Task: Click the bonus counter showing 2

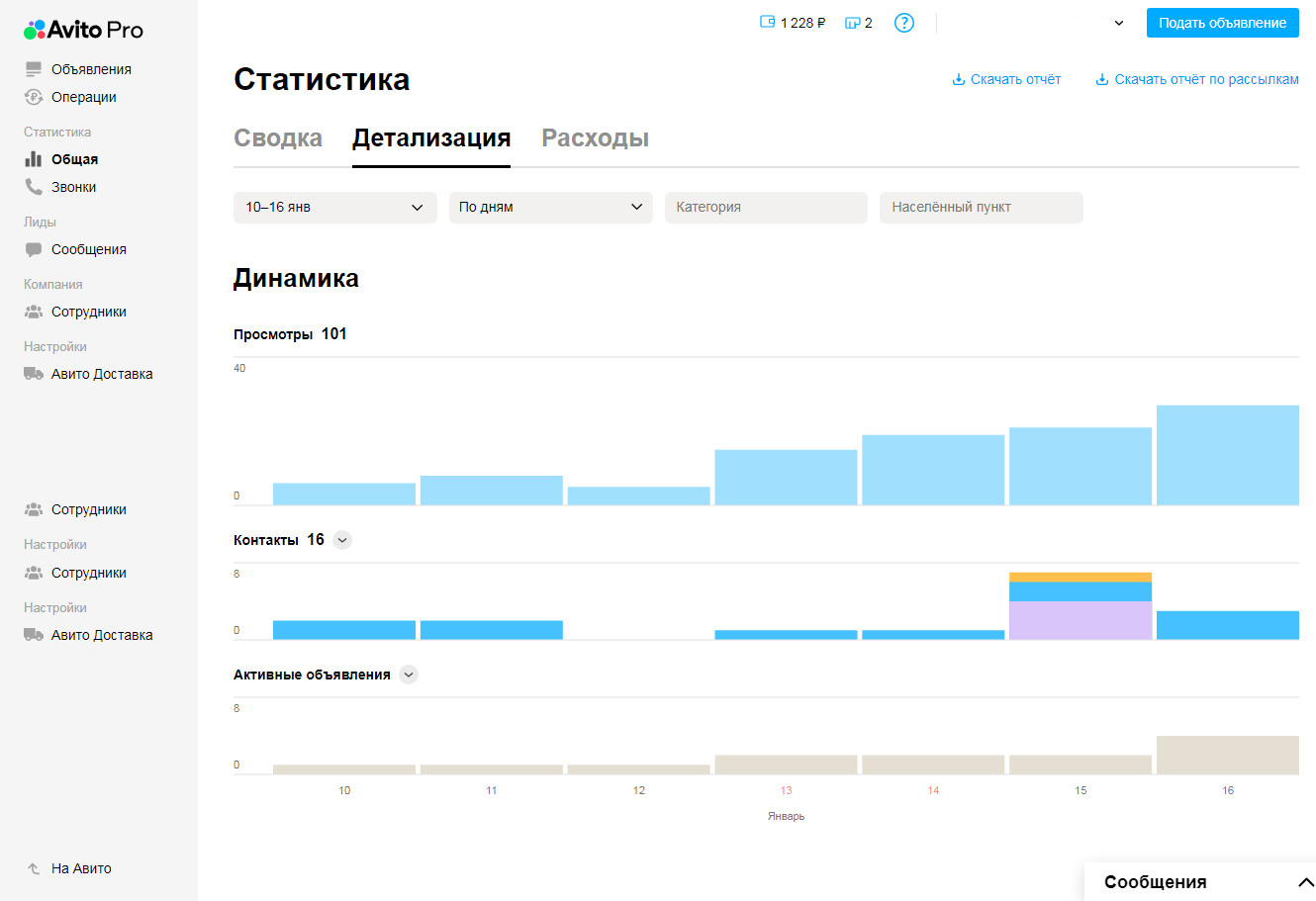Action: click(x=858, y=22)
